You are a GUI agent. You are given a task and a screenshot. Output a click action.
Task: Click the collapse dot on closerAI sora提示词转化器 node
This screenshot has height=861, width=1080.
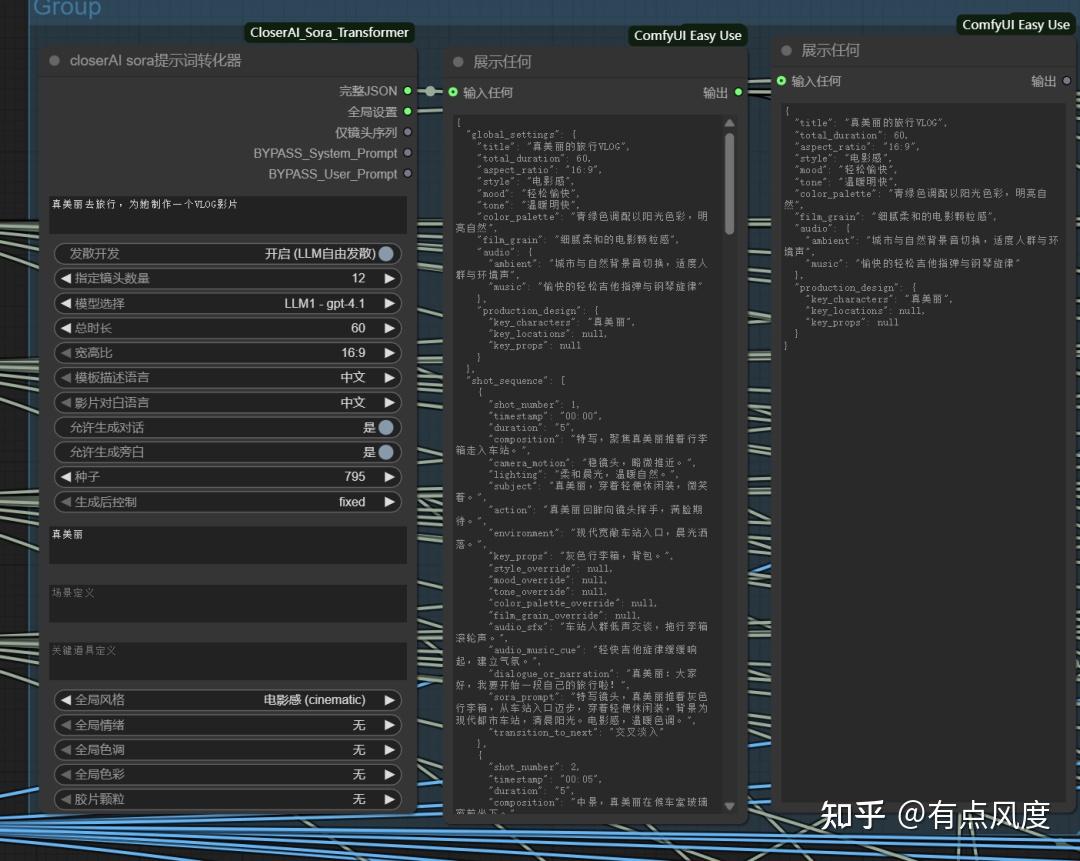point(54,60)
